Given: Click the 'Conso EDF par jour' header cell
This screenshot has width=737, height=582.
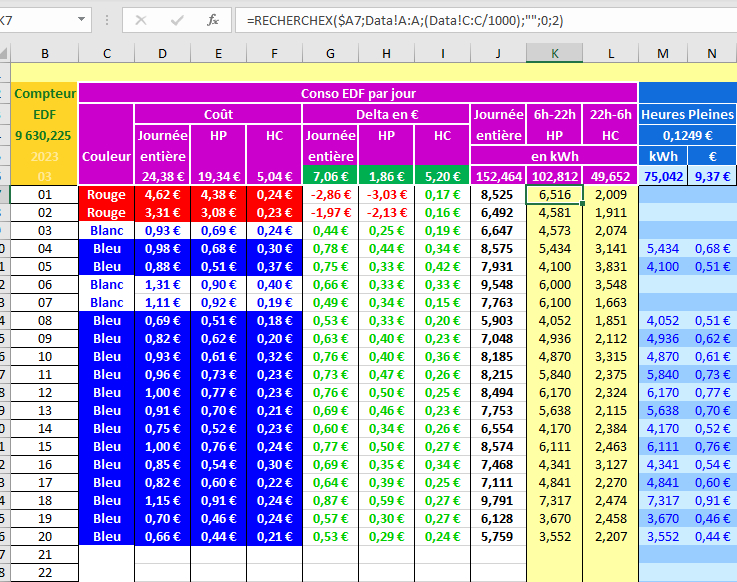Looking at the screenshot, I should tap(357, 93).
